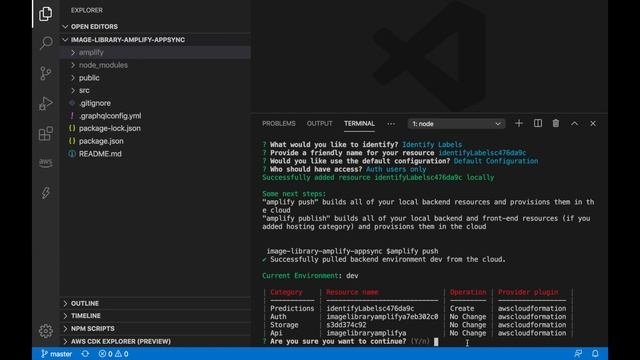This screenshot has height=360, width=640.
Task: Expand the NPM Scripts section
Action: tap(155, 328)
